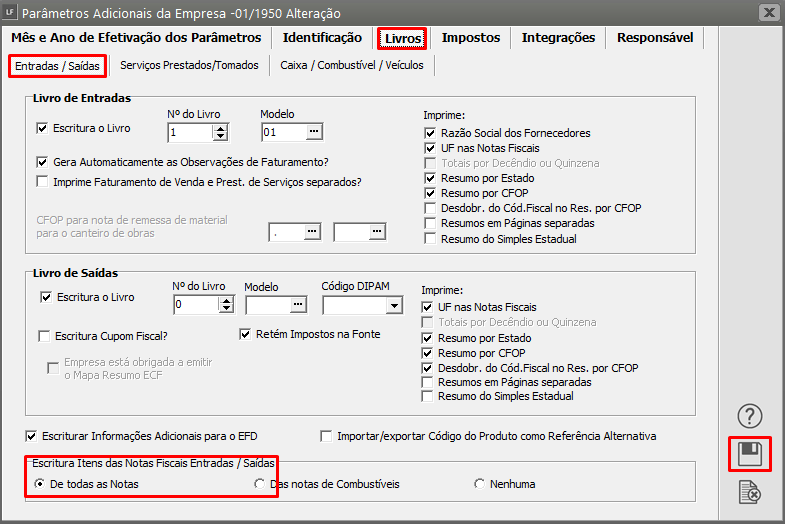
Task: Select the Nenhuma radio option
Action: [x=480, y=484]
